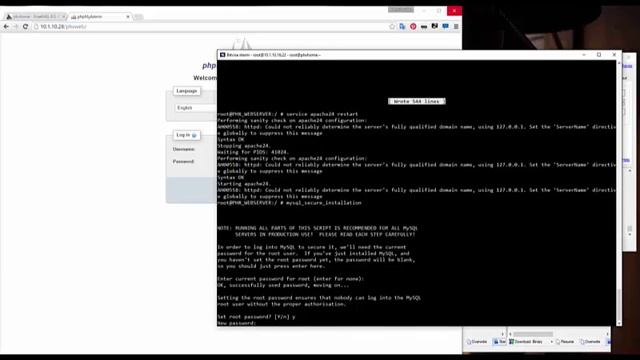This screenshot has width=640, height=360.
Task: Click the Username label on the login form
Action: pyautogui.click(x=184, y=149)
